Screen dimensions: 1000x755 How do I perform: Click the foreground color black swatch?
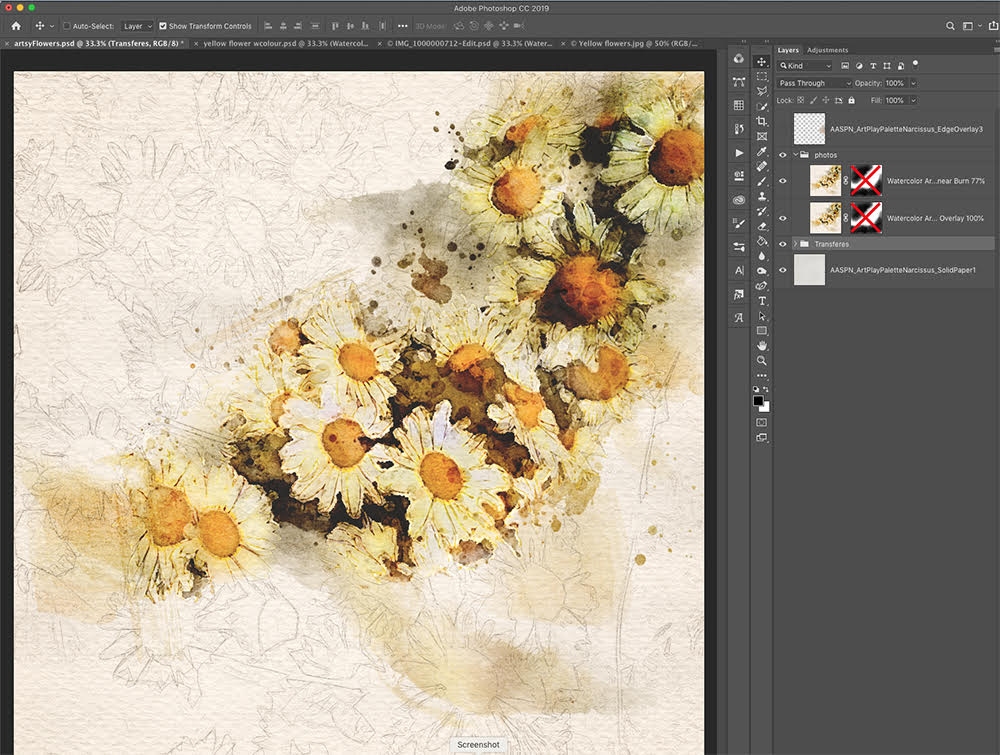click(757, 400)
